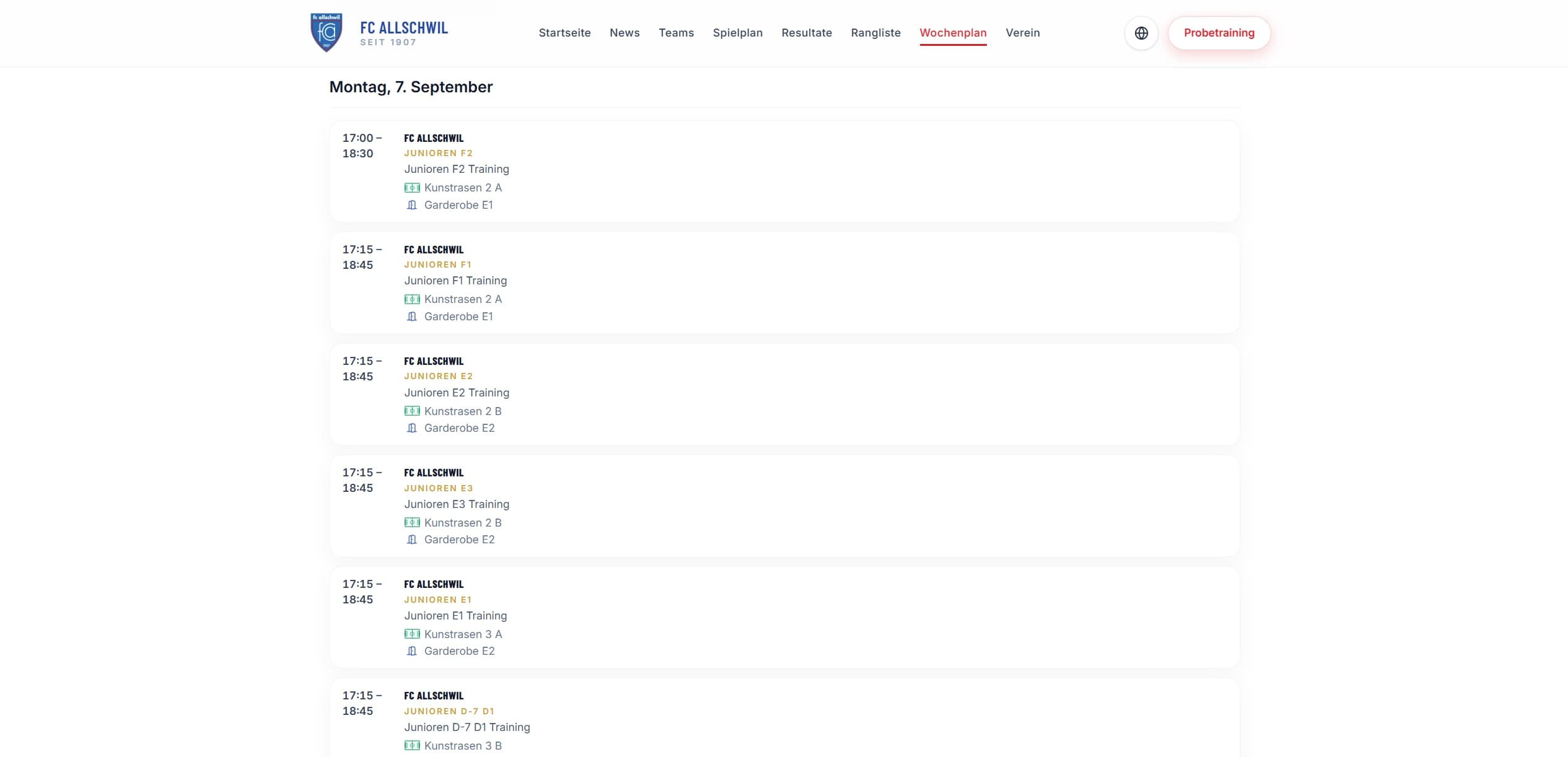Click pitch icon beside Kunstrasen 3 B
1568x757 pixels.
412,745
